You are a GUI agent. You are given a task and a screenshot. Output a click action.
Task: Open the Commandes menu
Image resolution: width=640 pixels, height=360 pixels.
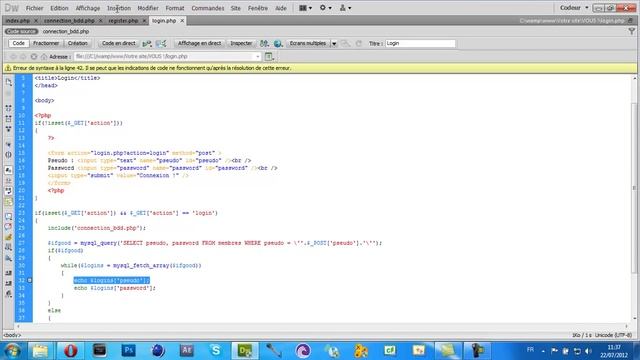[208, 8]
